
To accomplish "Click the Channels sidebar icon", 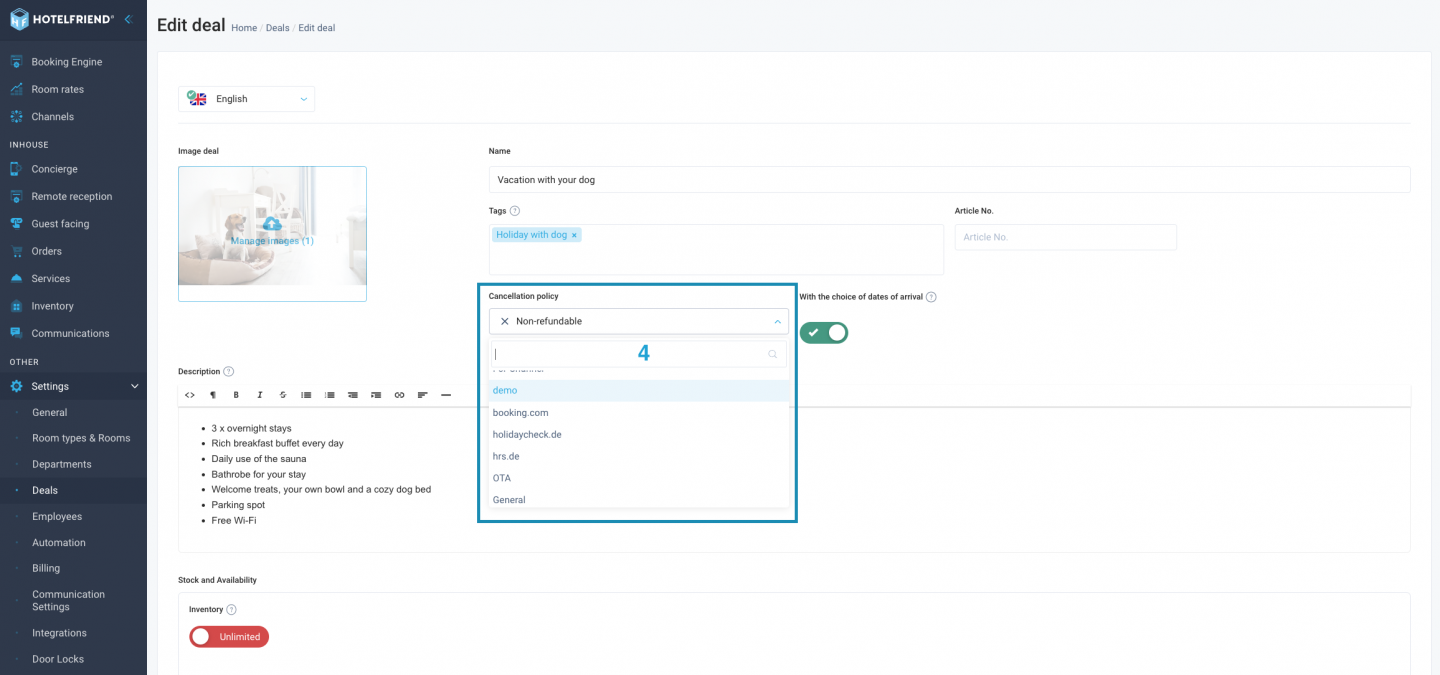I will [16, 117].
